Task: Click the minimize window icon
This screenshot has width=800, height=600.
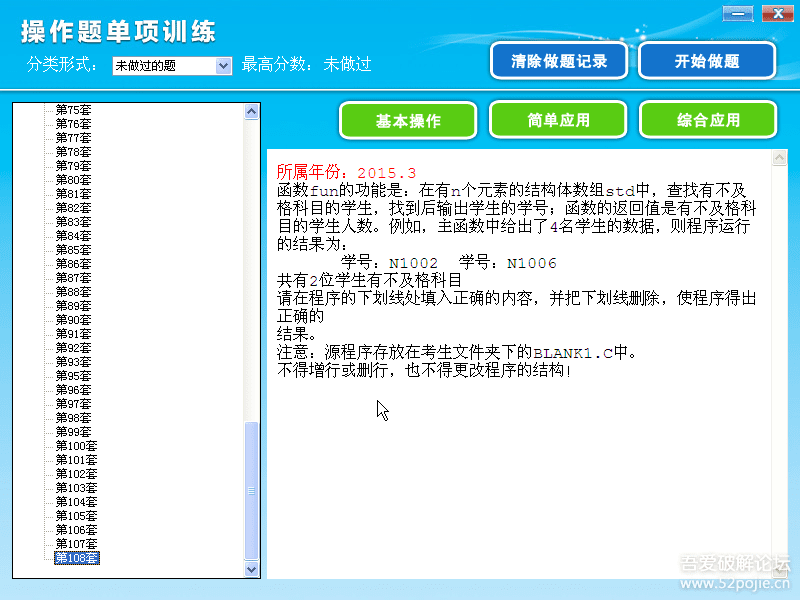Action: [737, 14]
